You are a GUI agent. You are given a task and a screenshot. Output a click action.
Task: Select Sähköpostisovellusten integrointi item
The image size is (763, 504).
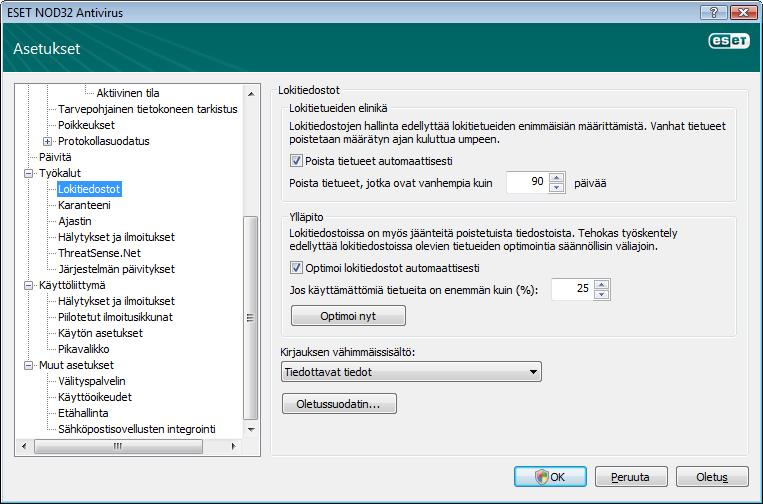point(137,430)
